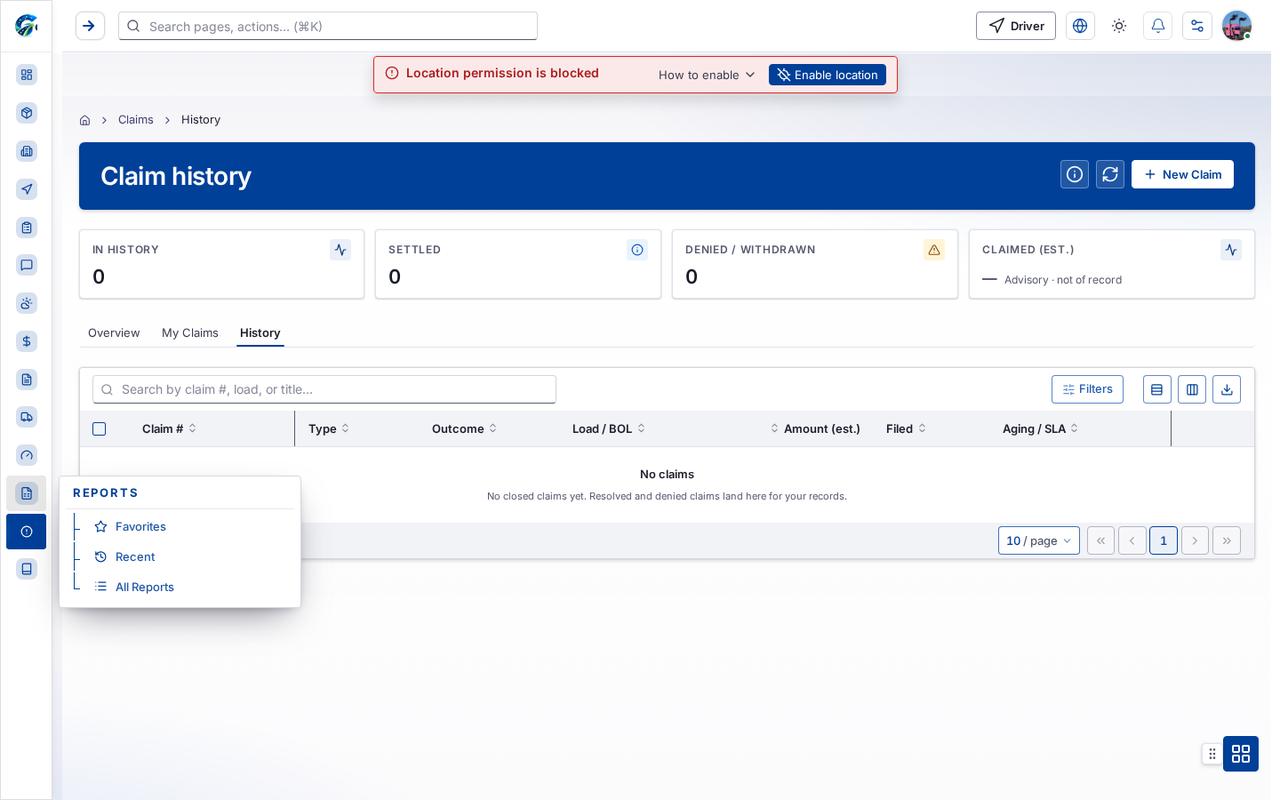Image resolution: width=1280 pixels, height=800 pixels.
Task: Open the home breadcrumb icon
Action: (x=85, y=120)
